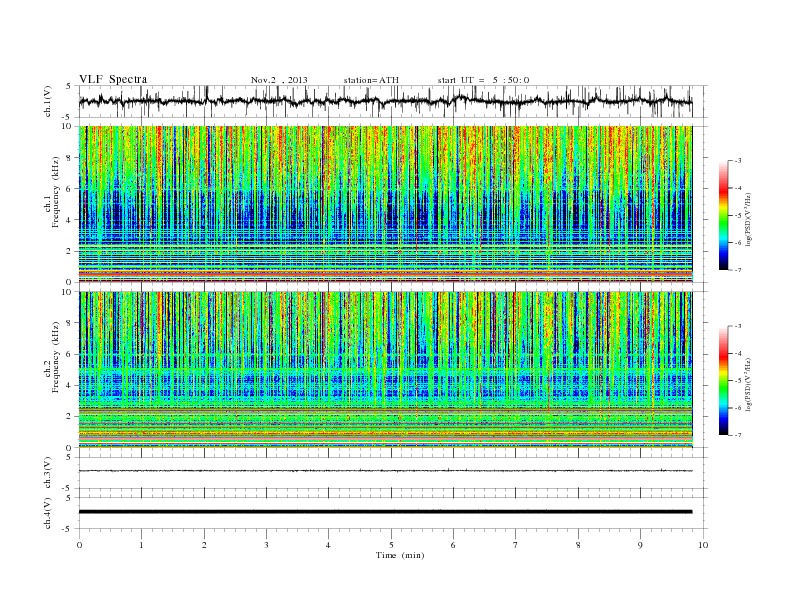Click time axis tick label "9"
Viewport: 792px width, 612px height.
640,545
